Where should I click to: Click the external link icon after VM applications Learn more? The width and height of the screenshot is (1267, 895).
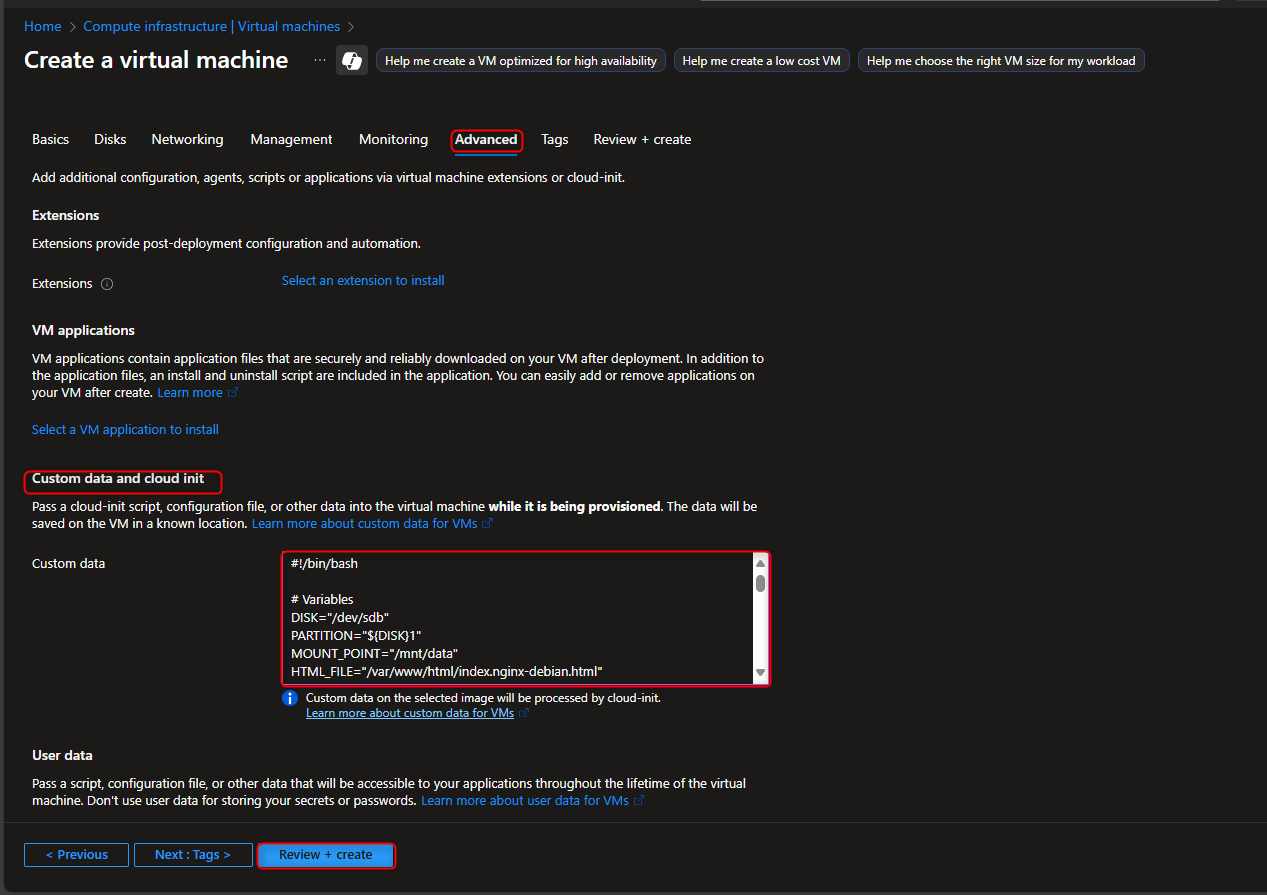[x=233, y=392]
